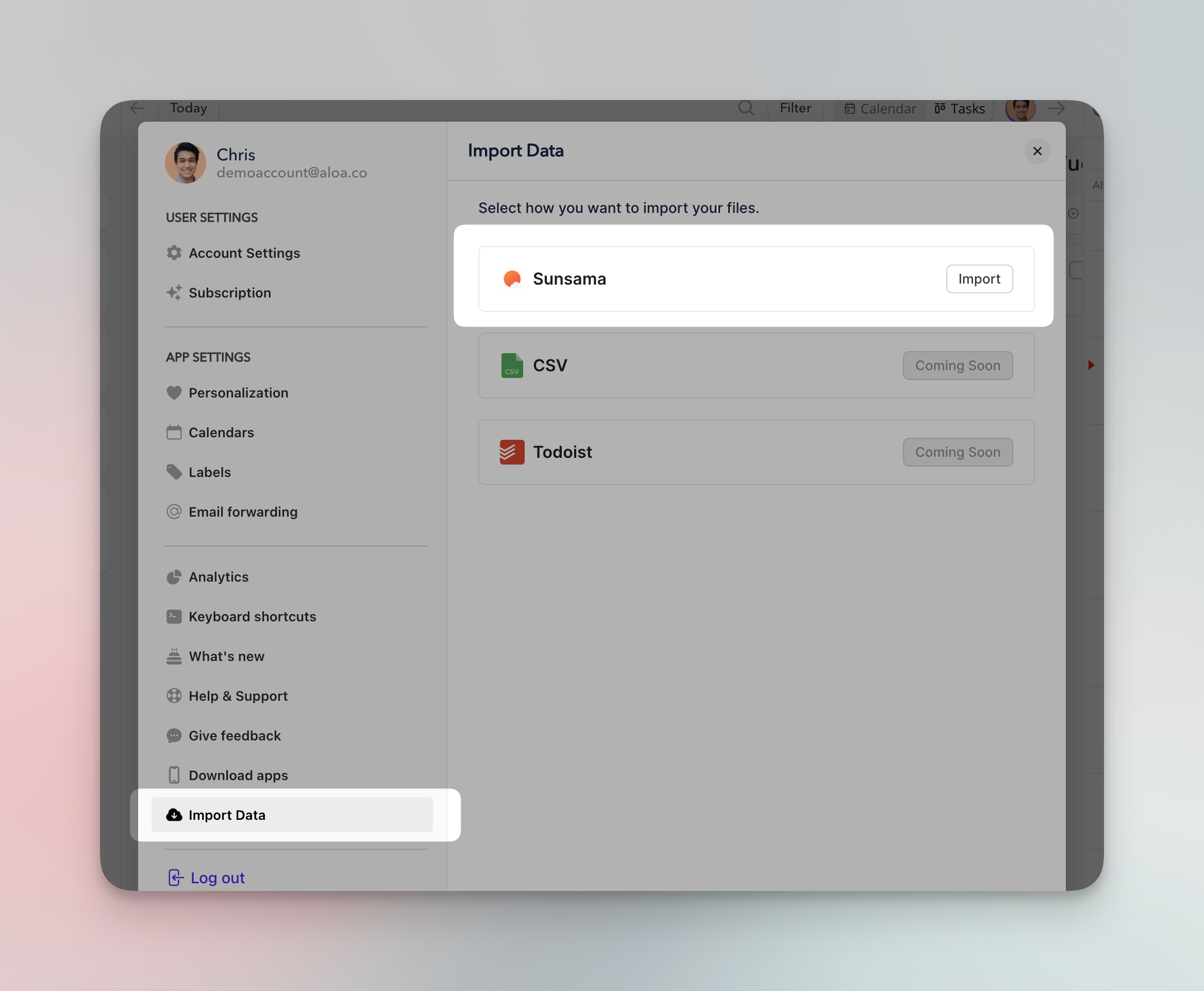Image resolution: width=1204 pixels, height=991 pixels.
Task: Switch to the Tasks view tab
Action: point(960,108)
